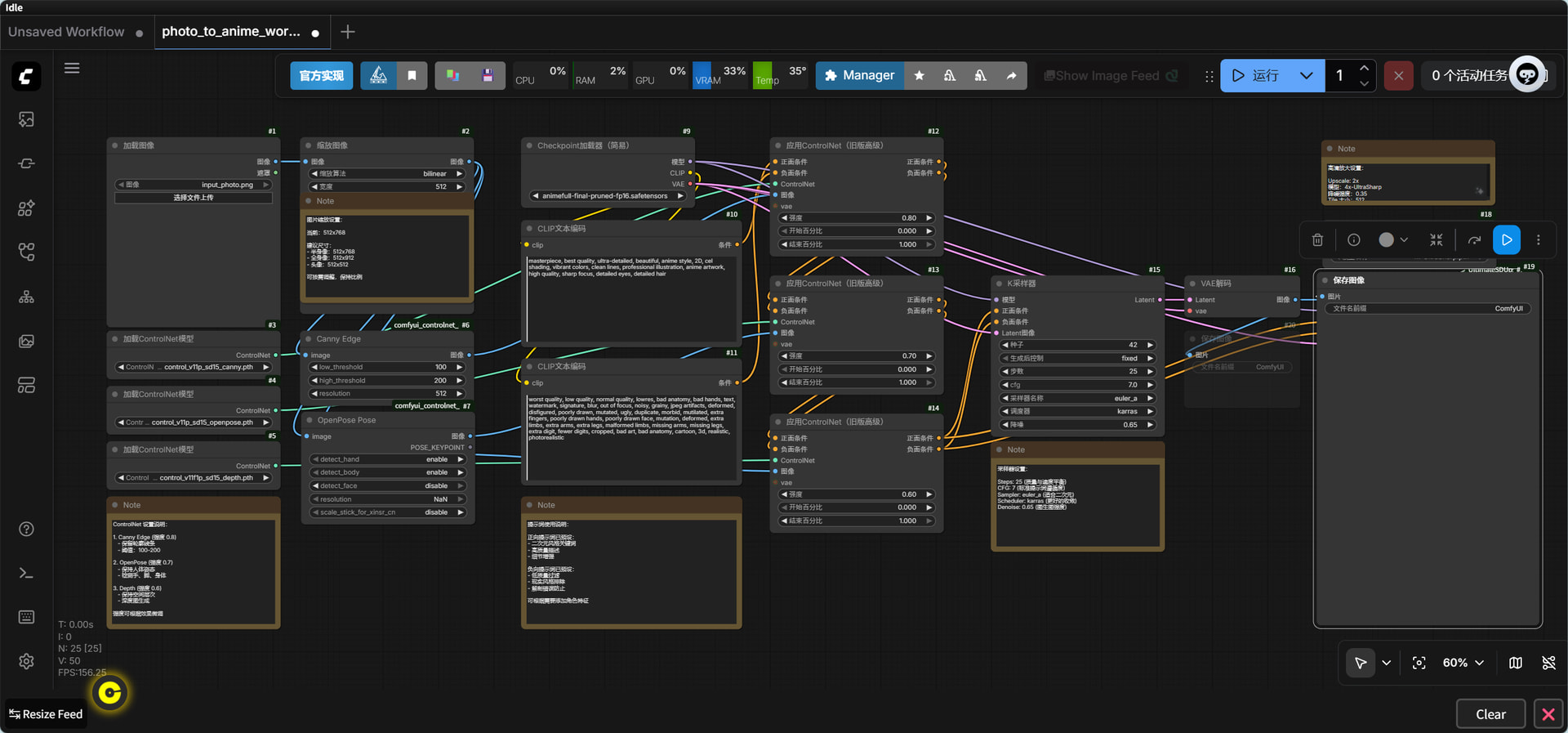Open the 60% zoom level dropdown
The image size is (1568, 733).
tap(1463, 663)
